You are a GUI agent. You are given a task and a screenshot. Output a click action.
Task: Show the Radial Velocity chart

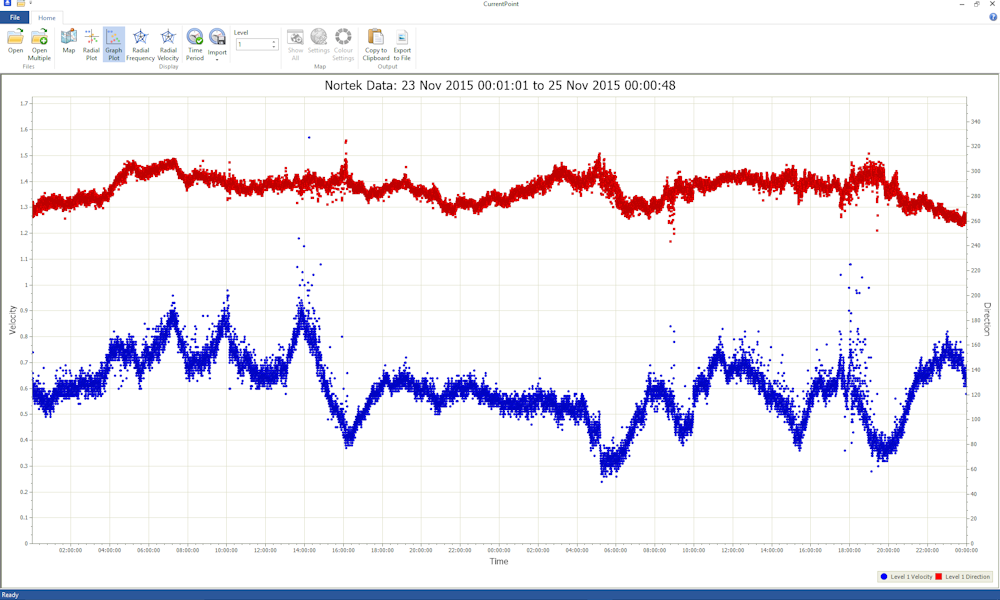click(168, 38)
